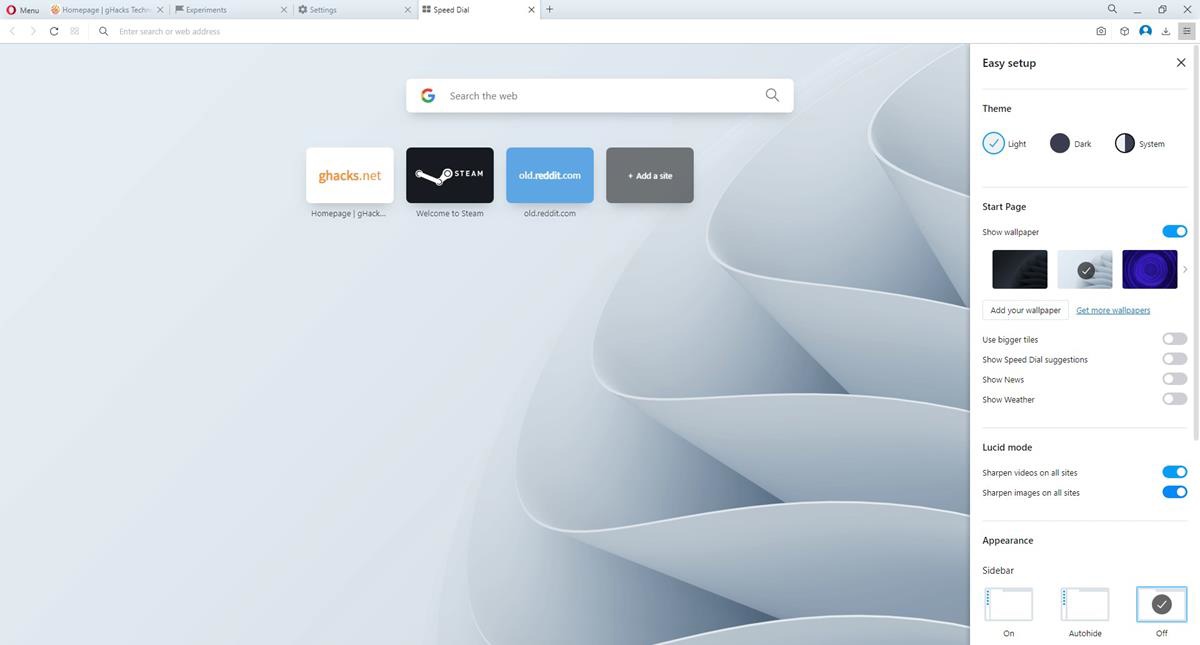
Task: Go back with the back arrow
Action: click(x=12, y=31)
